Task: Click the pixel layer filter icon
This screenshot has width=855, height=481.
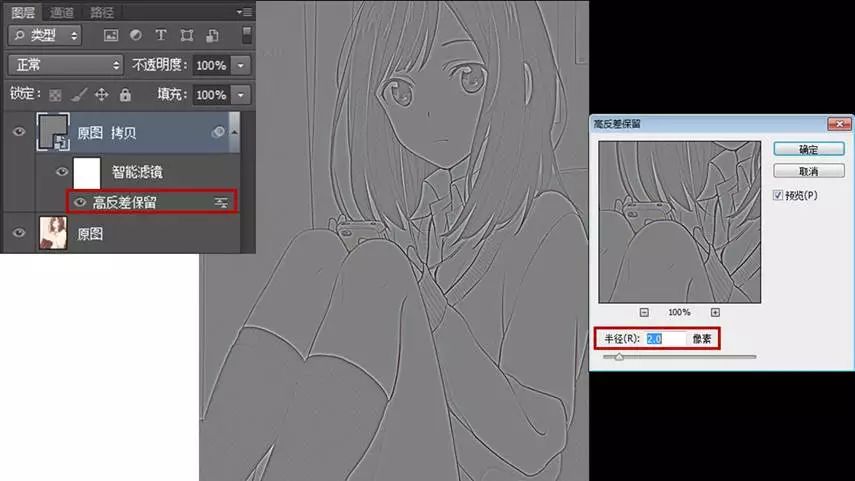Action: 111,36
